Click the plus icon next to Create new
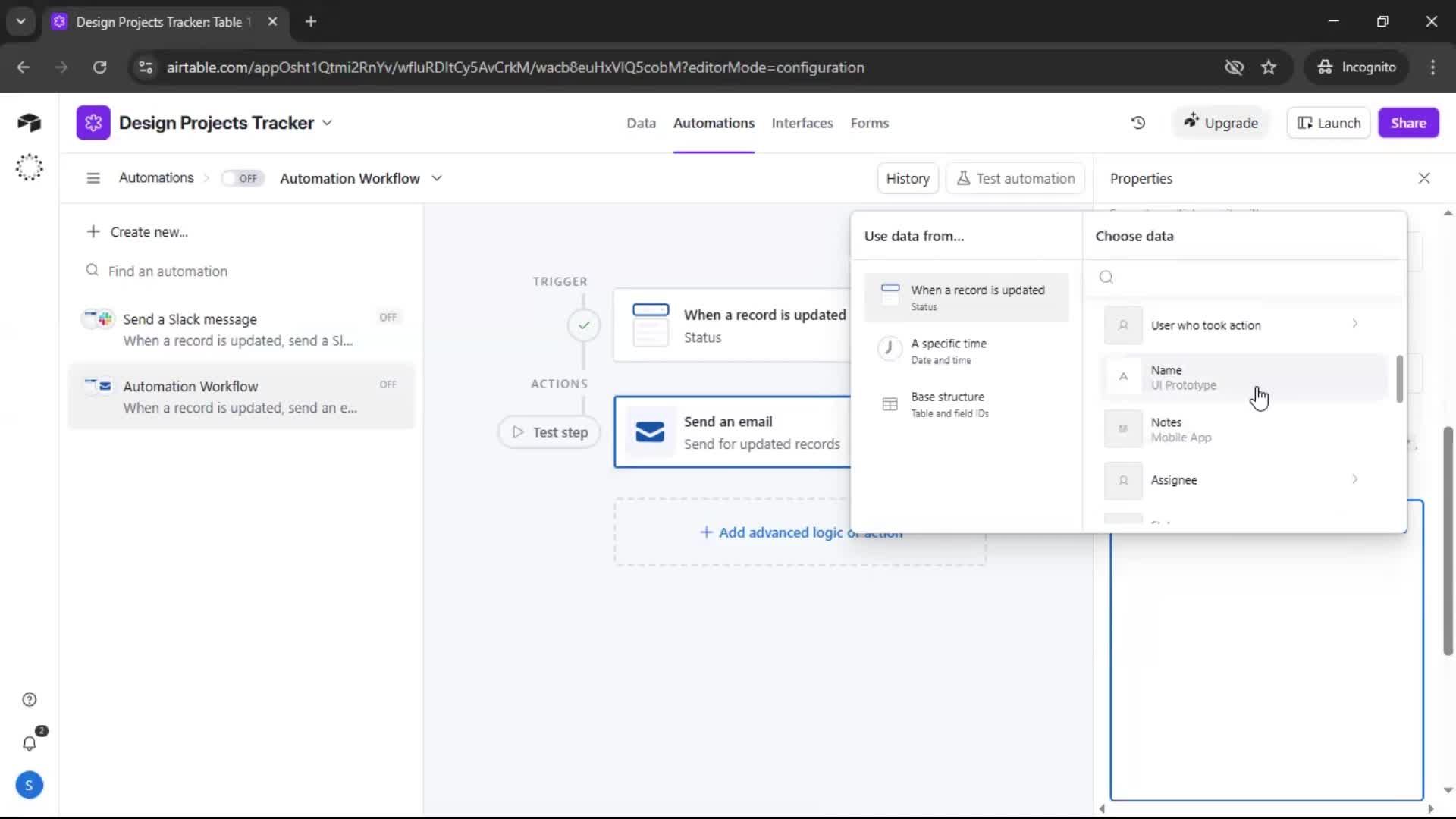This screenshot has width=1456, height=819. [x=93, y=231]
